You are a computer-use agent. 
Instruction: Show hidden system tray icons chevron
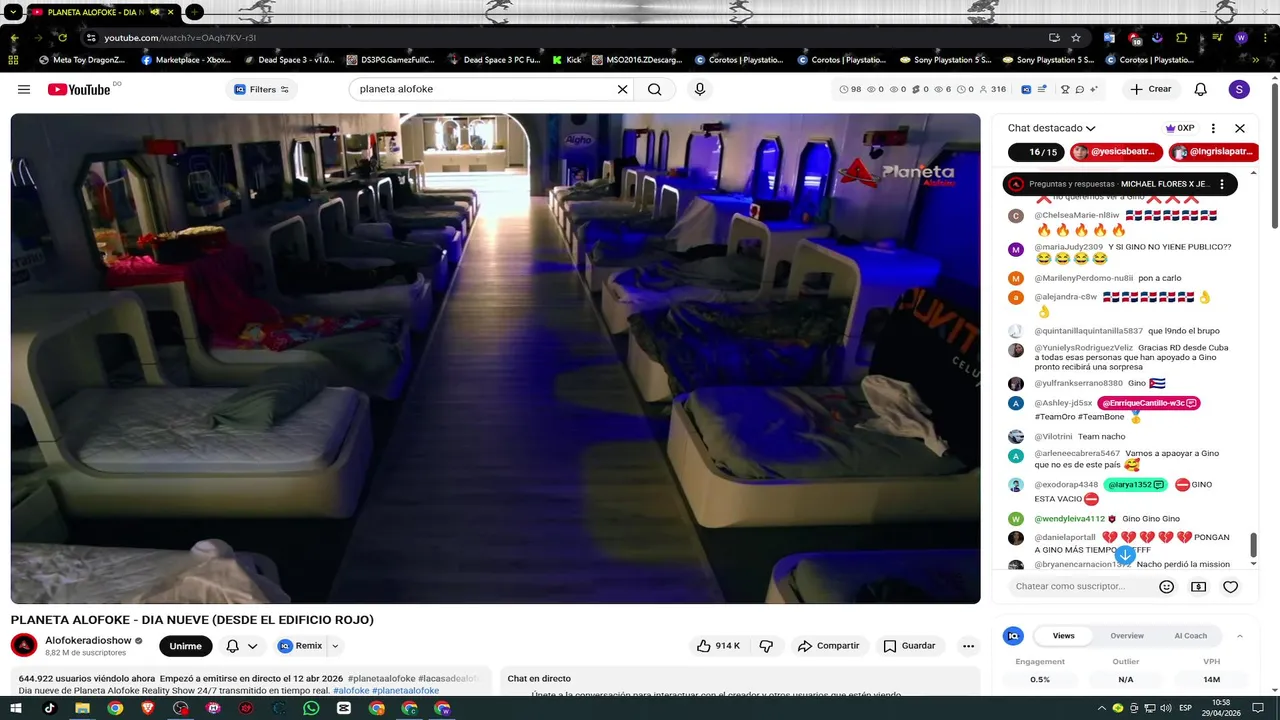pos(1100,708)
